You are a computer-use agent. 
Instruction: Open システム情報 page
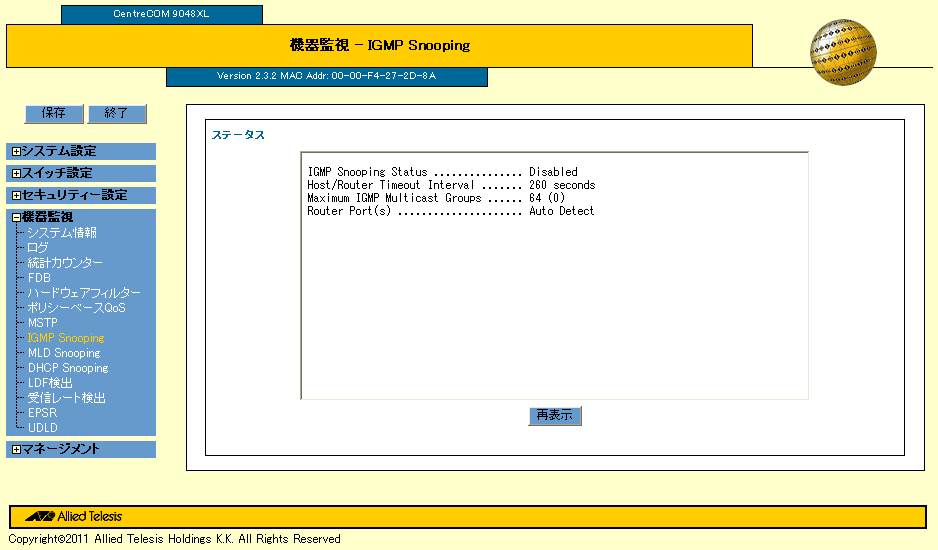(62, 233)
